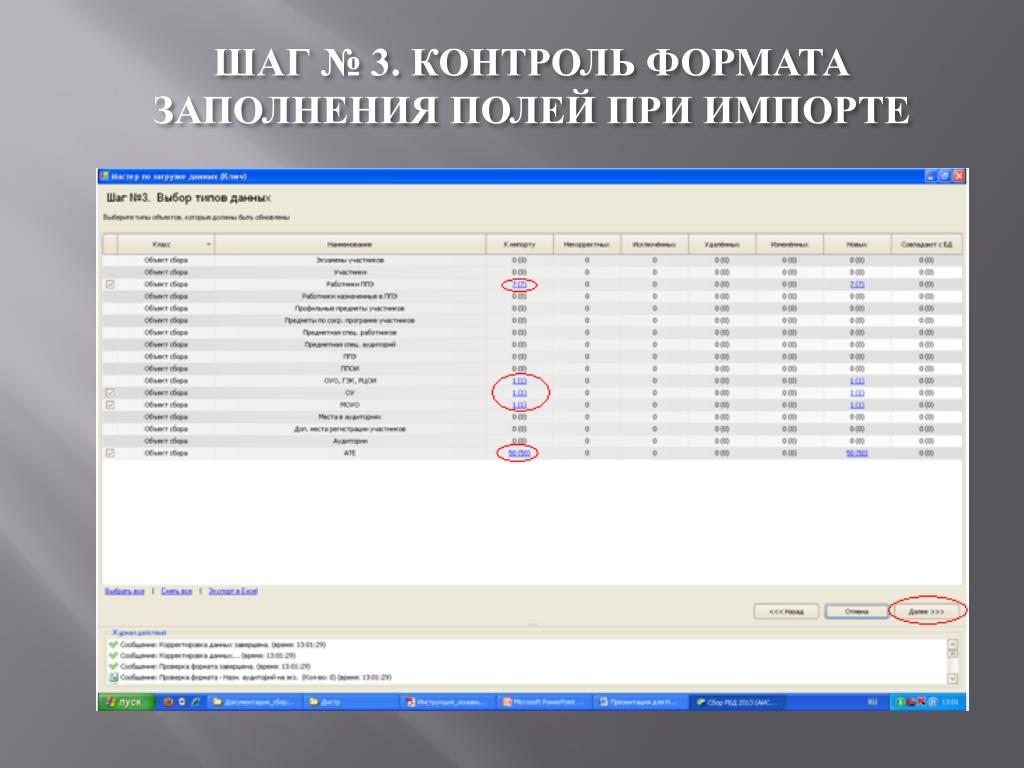Screen dimensions: 1024x768
Task: Select the Предметы по сокр. программе участников row
Action: click(x=350, y=321)
